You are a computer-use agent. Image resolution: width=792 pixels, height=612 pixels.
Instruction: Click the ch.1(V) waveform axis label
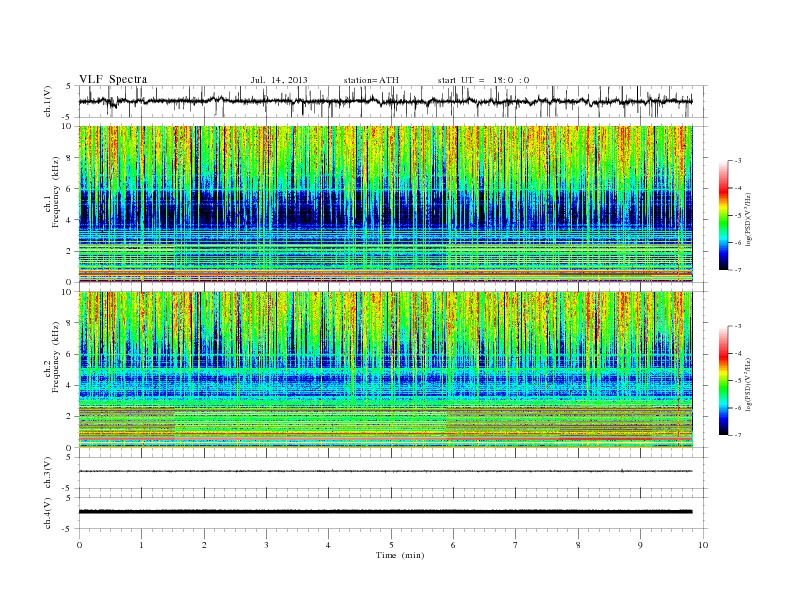click(48, 101)
